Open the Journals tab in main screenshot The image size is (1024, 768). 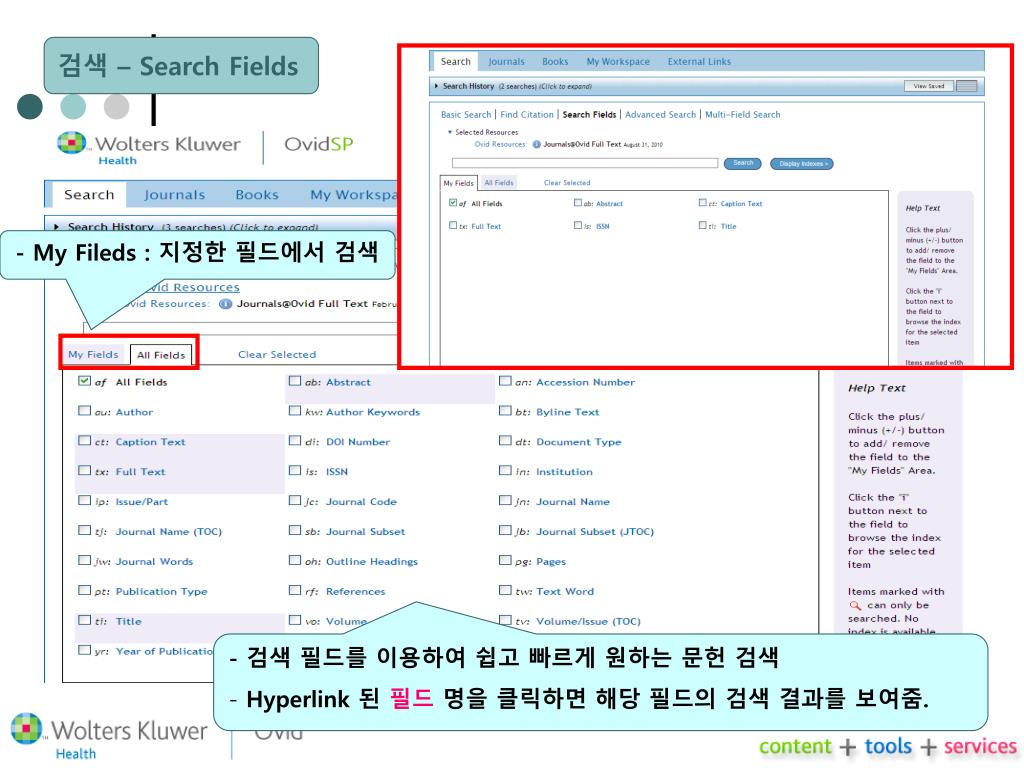tap(174, 195)
